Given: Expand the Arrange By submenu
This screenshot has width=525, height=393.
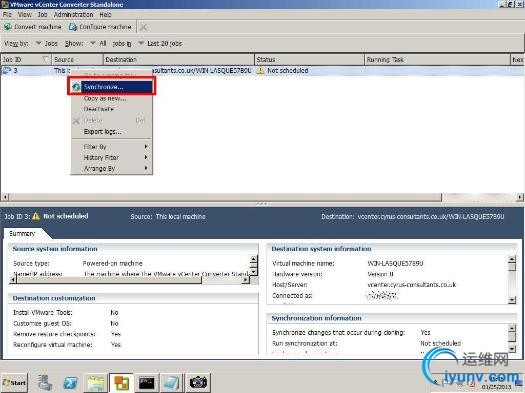Looking at the screenshot, I should (x=111, y=168).
